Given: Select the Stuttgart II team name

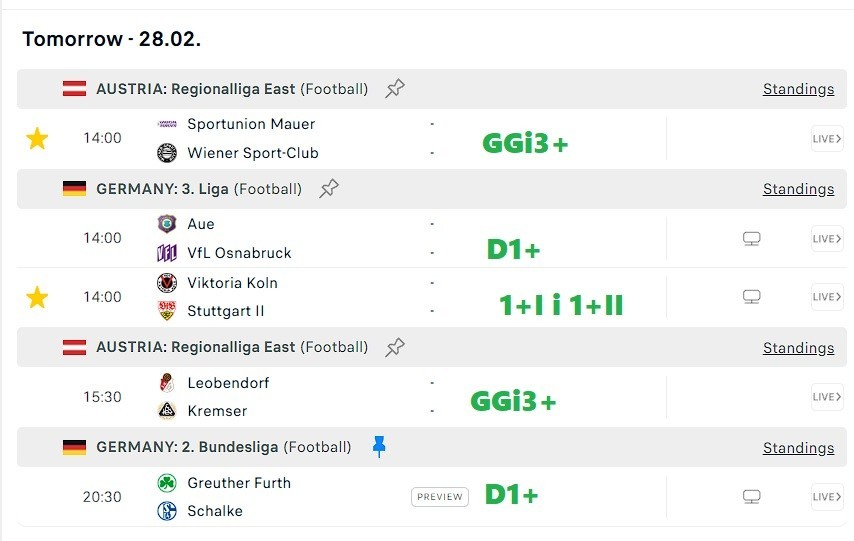Looking at the screenshot, I should pos(226,311).
